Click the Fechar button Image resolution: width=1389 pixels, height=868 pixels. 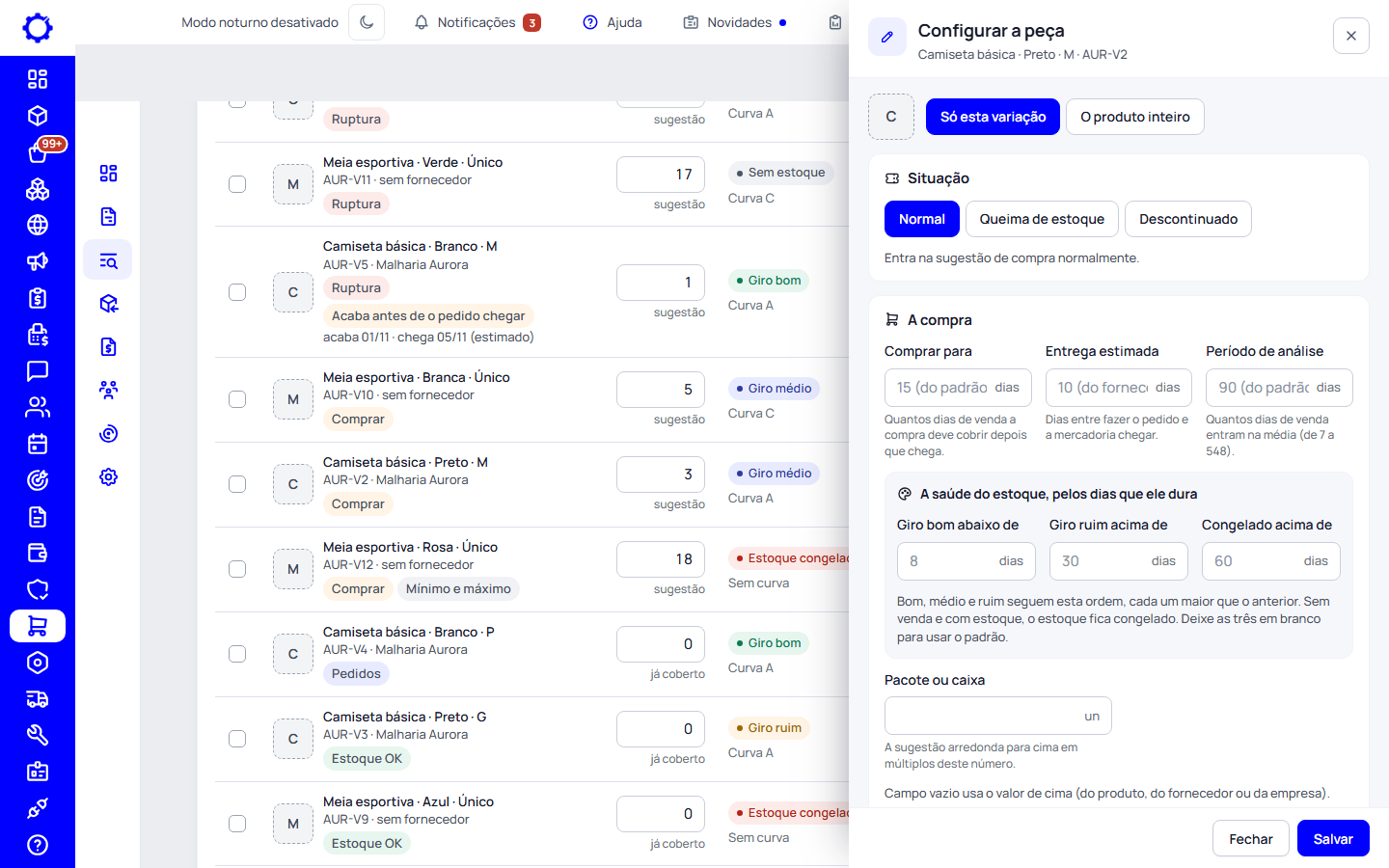coord(1251,839)
